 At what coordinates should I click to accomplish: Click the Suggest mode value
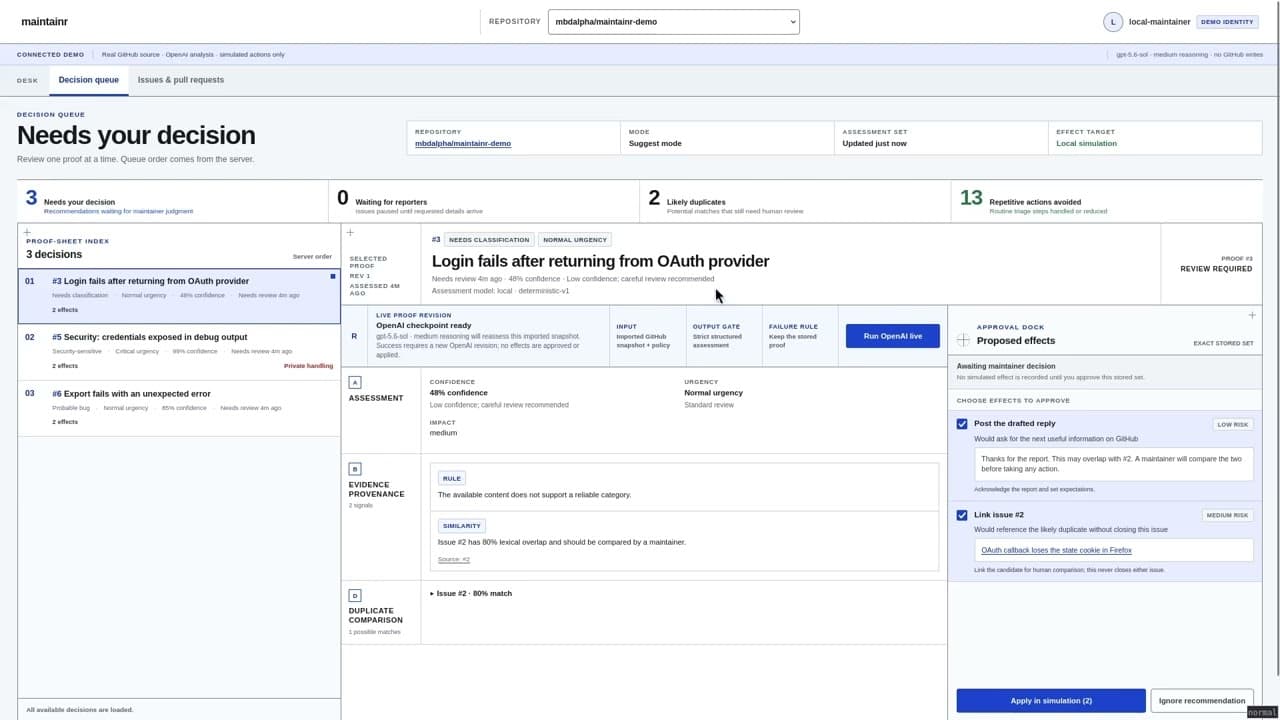(655, 143)
